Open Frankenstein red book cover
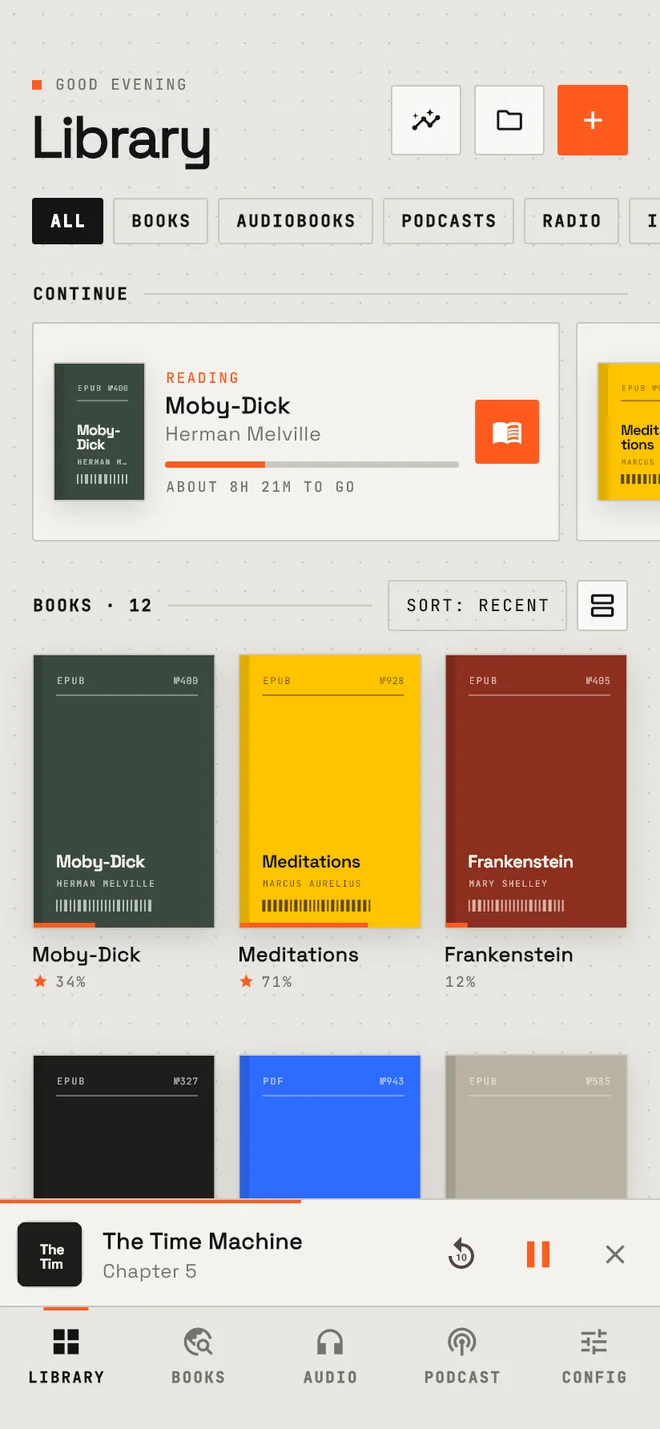Screen dimensions: 660x1429 (536, 791)
